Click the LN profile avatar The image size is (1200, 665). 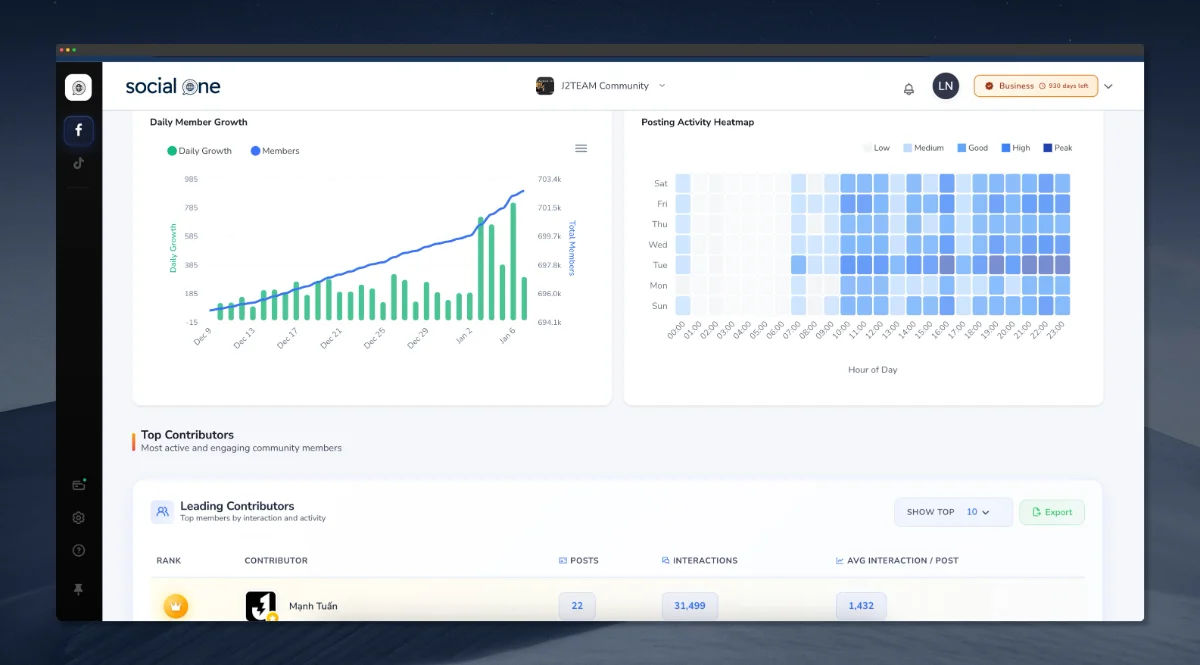(x=945, y=86)
